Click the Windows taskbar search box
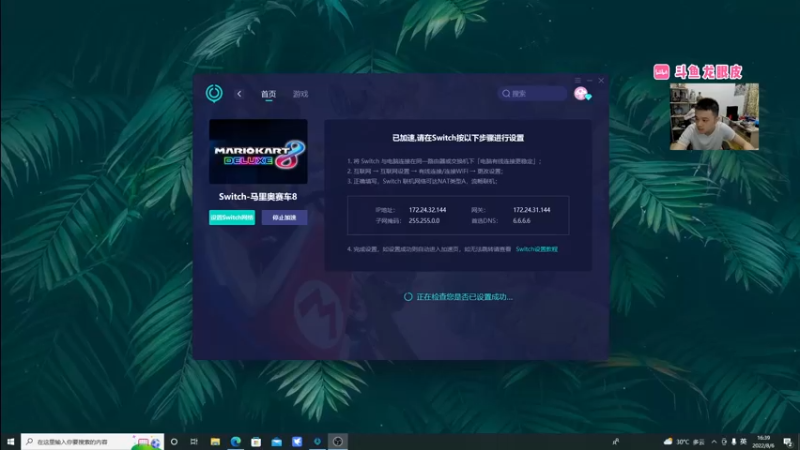This screenshot has width=800, height=450. coord(92,442)
